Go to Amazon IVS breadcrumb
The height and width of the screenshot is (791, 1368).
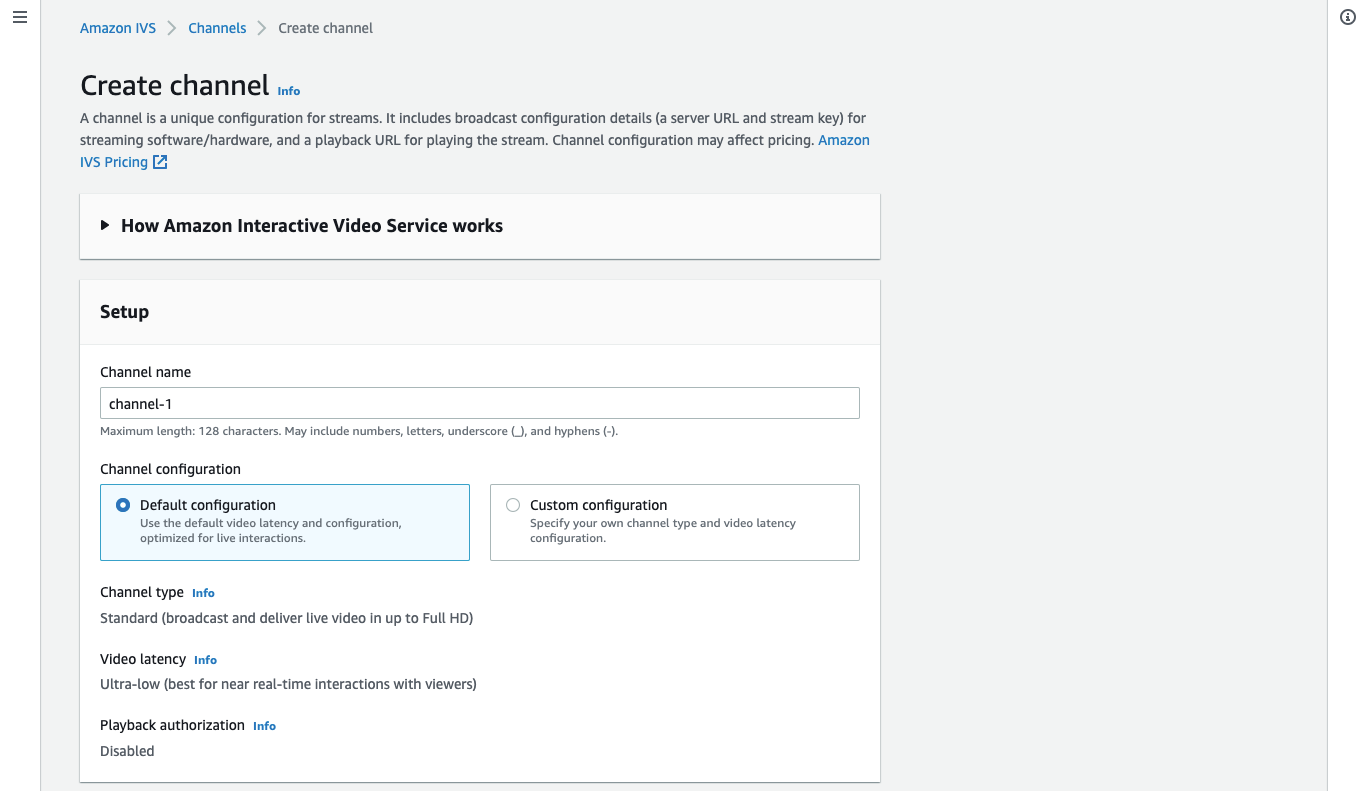coord(118,28)
